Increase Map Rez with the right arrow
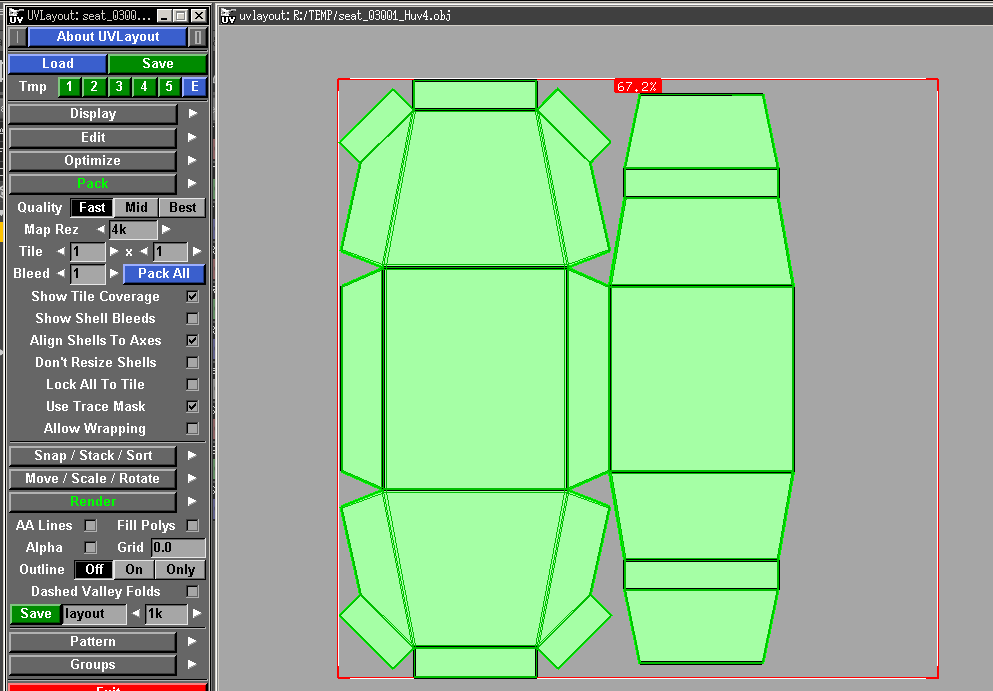 click(x=166, y=229)
